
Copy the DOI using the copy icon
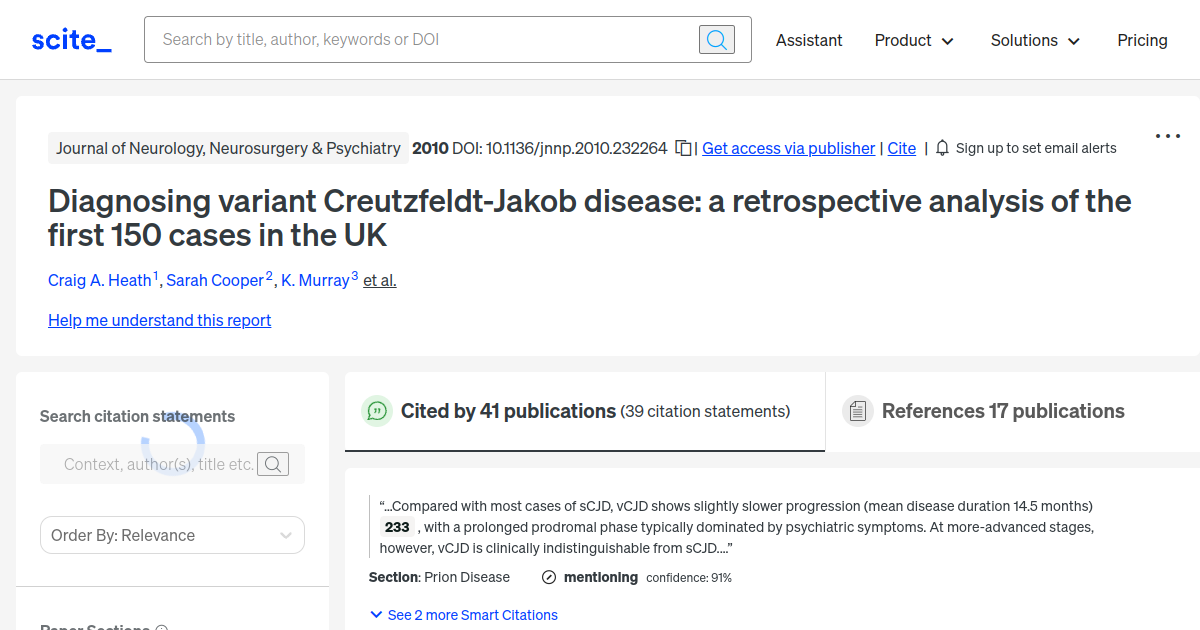(x=683, y=147)
